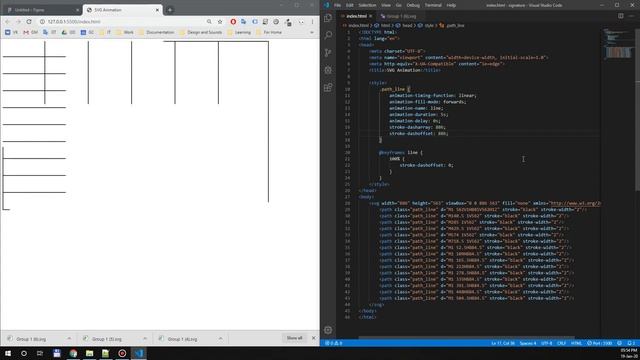Go back in Chrome
This screenshot has width=640, height=360.
(8, 22)
